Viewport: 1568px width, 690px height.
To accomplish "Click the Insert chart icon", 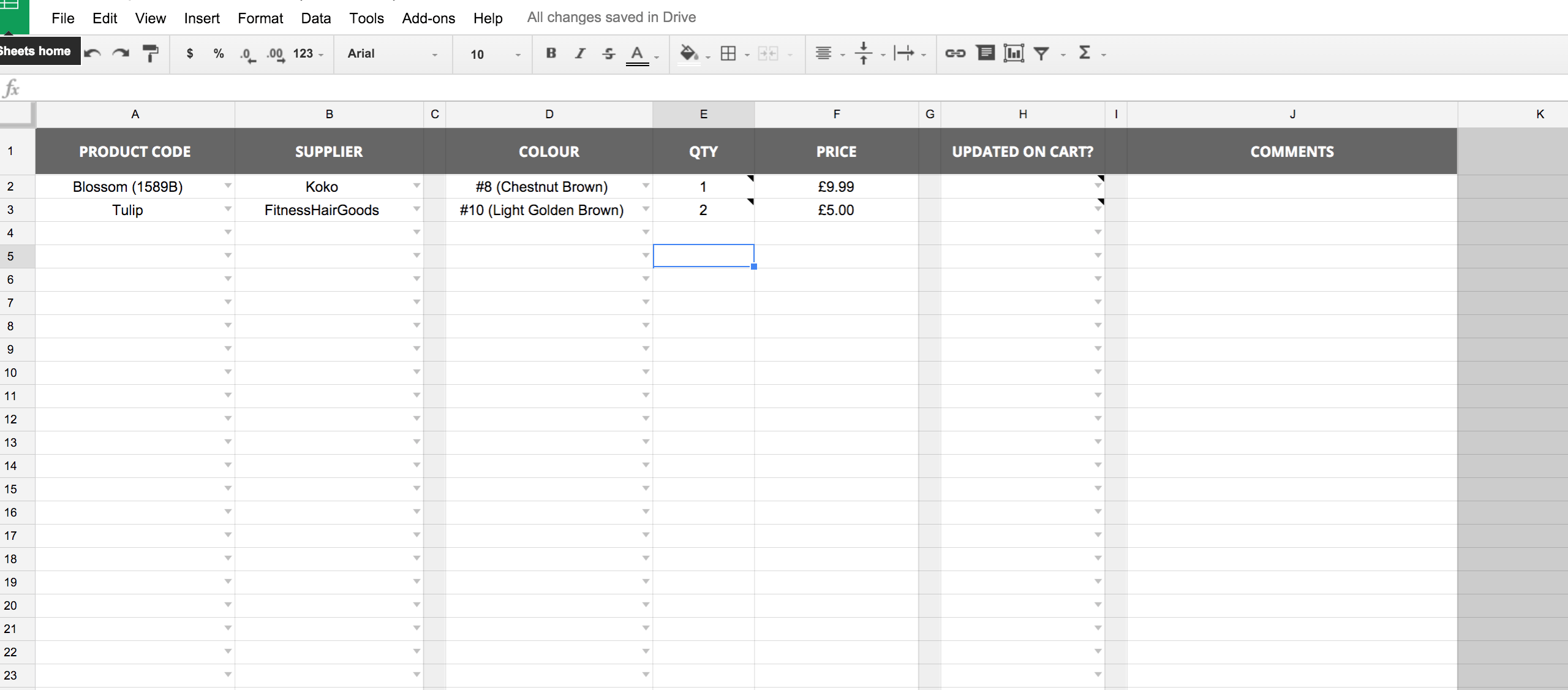I will coord(1014,54).
